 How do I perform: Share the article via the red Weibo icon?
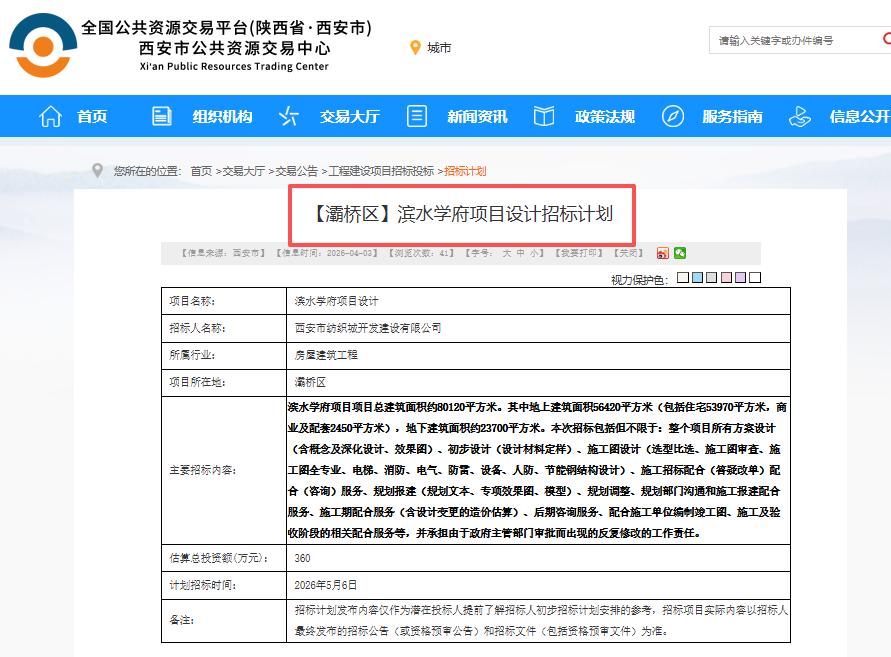coord(663,254)
